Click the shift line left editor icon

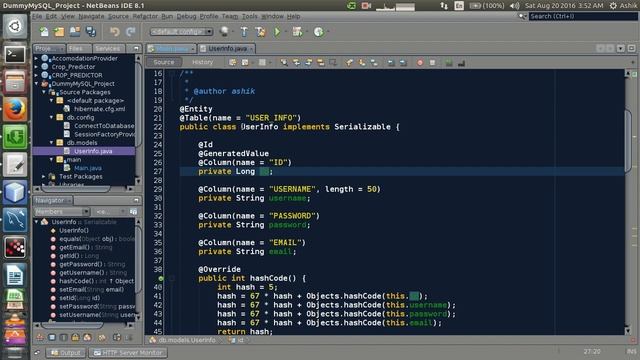click(x=391, y=62)
